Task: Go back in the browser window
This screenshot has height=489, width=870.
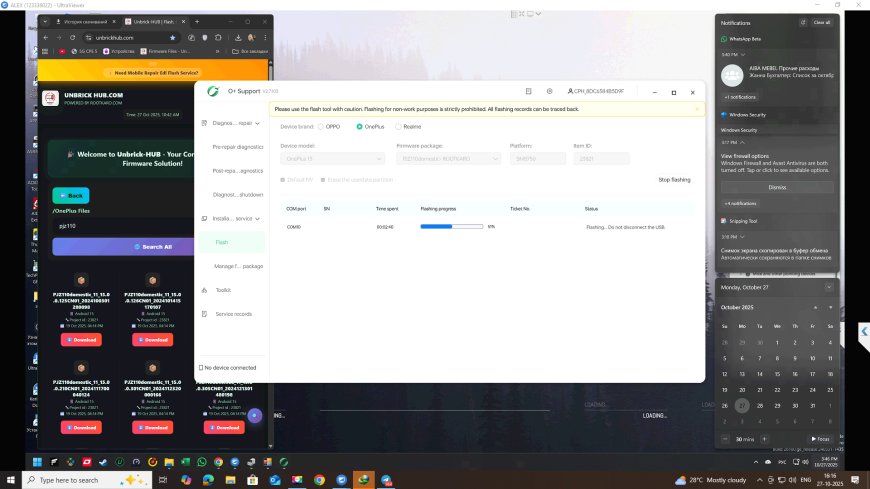Action: coord(46,38)
